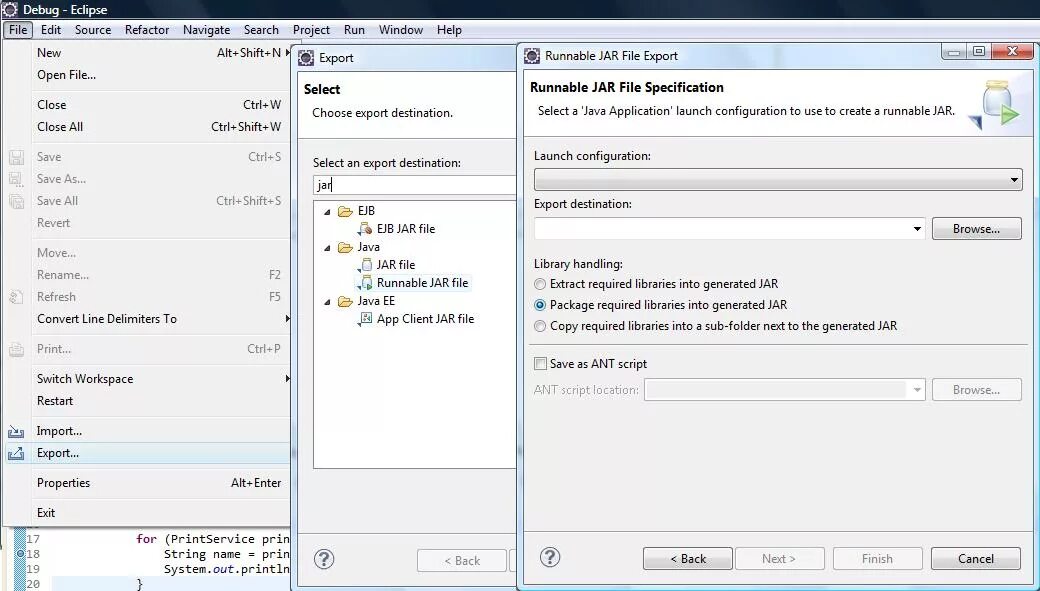
Task: Click the Import... icon
Action: pos(16,431)
